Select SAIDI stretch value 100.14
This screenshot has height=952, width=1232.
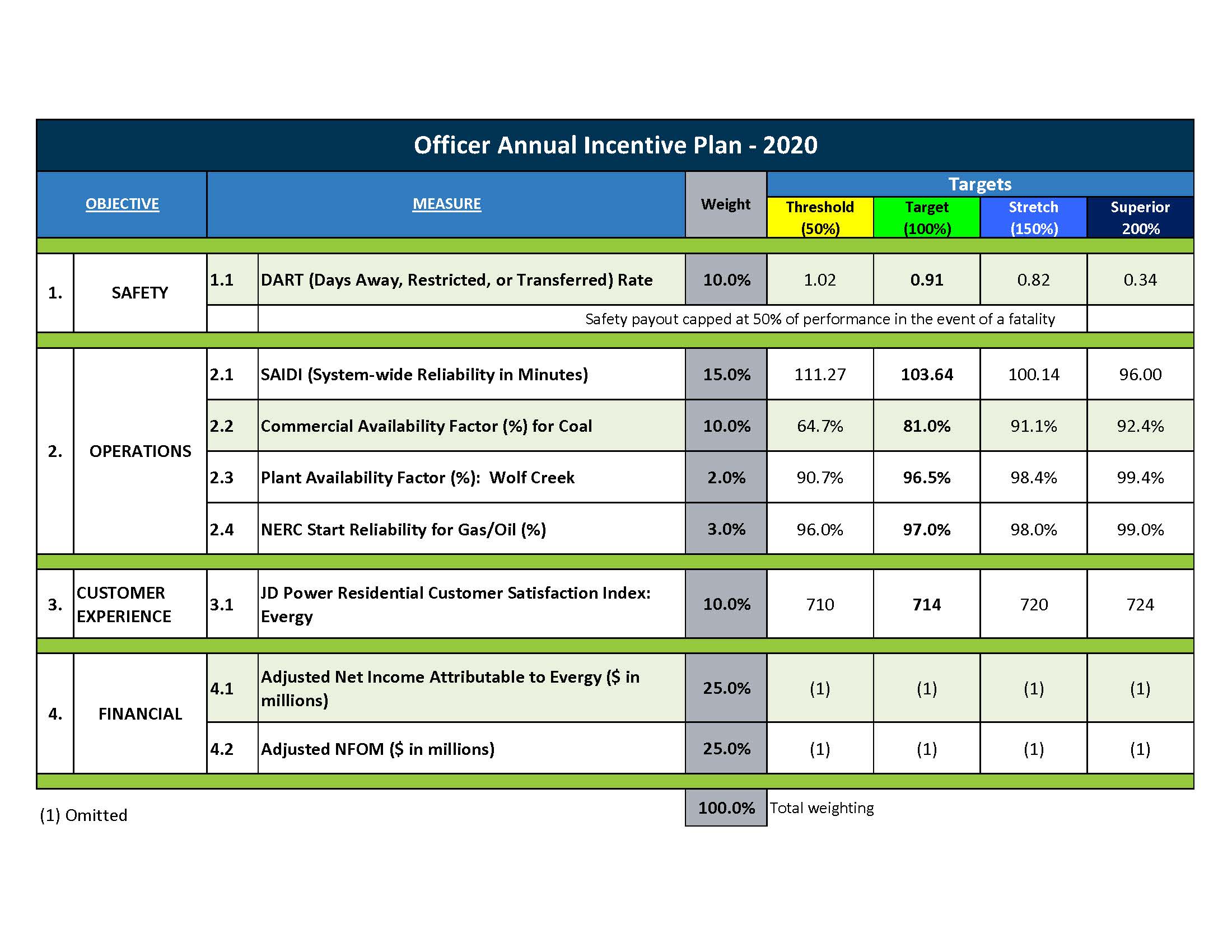[1033, 375]
